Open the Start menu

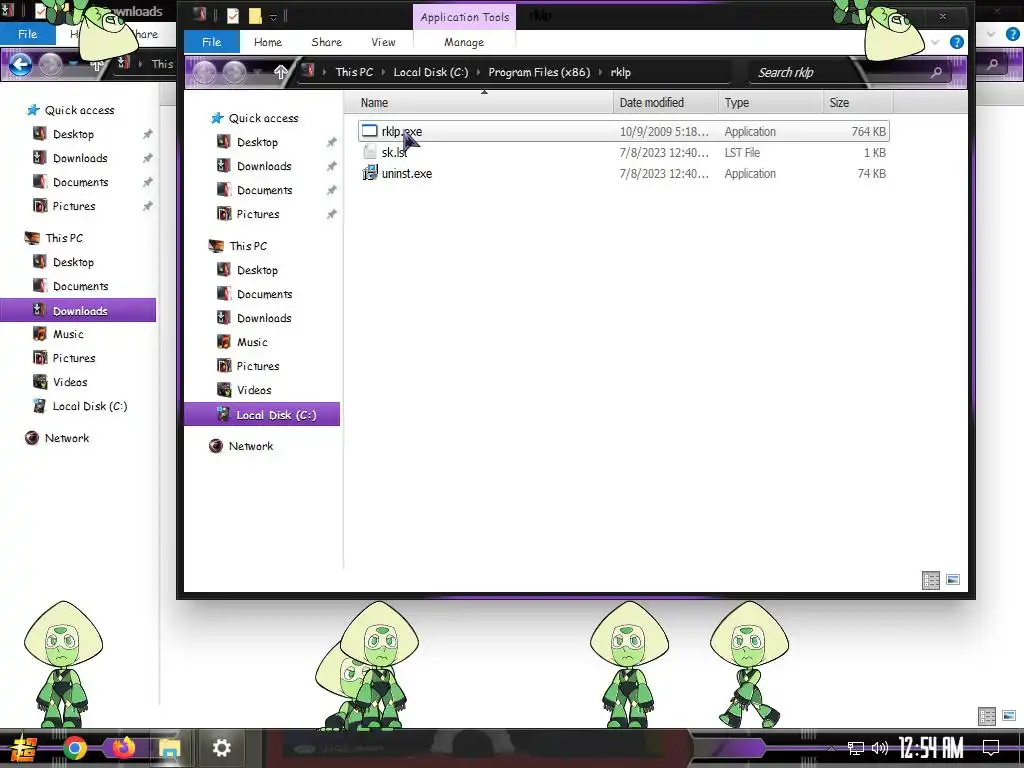(25, 748)
